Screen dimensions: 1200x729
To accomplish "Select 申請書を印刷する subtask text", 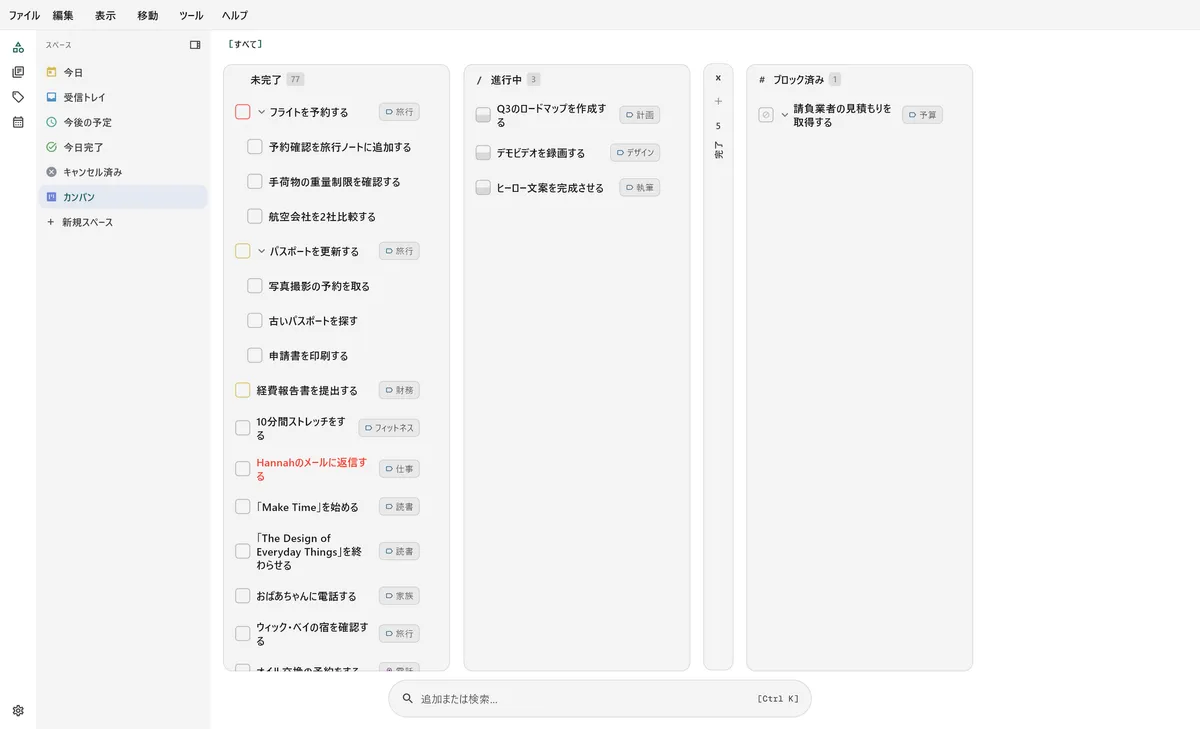I will pos(309,355).
